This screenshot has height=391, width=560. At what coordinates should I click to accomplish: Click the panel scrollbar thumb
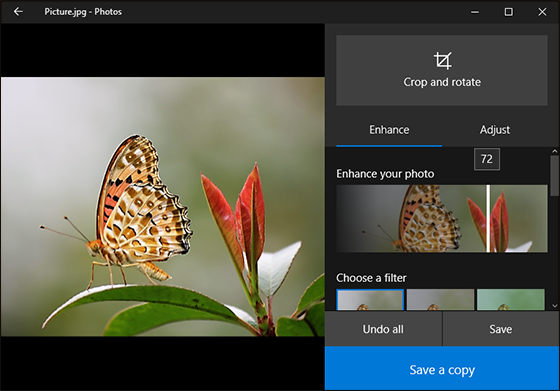(x=554, y=176)
